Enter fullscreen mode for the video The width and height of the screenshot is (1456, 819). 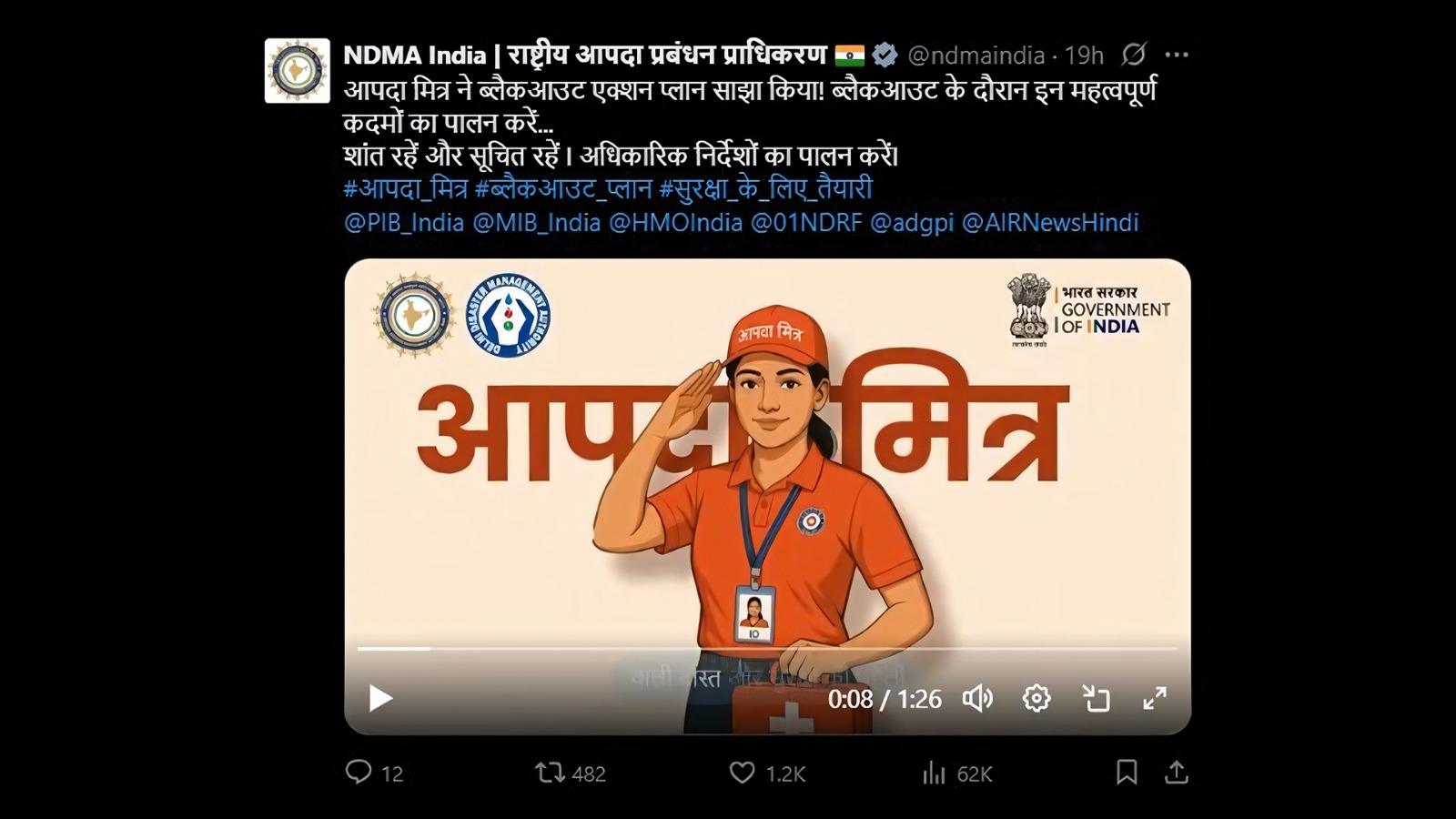tap(1155, 698)
